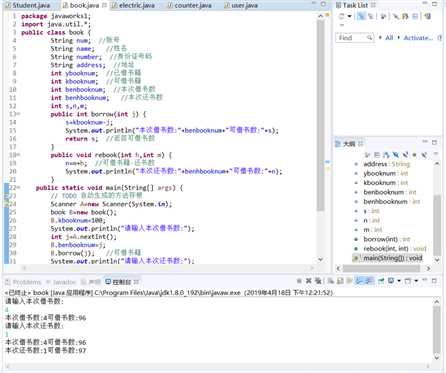The image size is (446, 373).
Task: Click the Show UI Legend icon
Action: (x=428, y=16)
